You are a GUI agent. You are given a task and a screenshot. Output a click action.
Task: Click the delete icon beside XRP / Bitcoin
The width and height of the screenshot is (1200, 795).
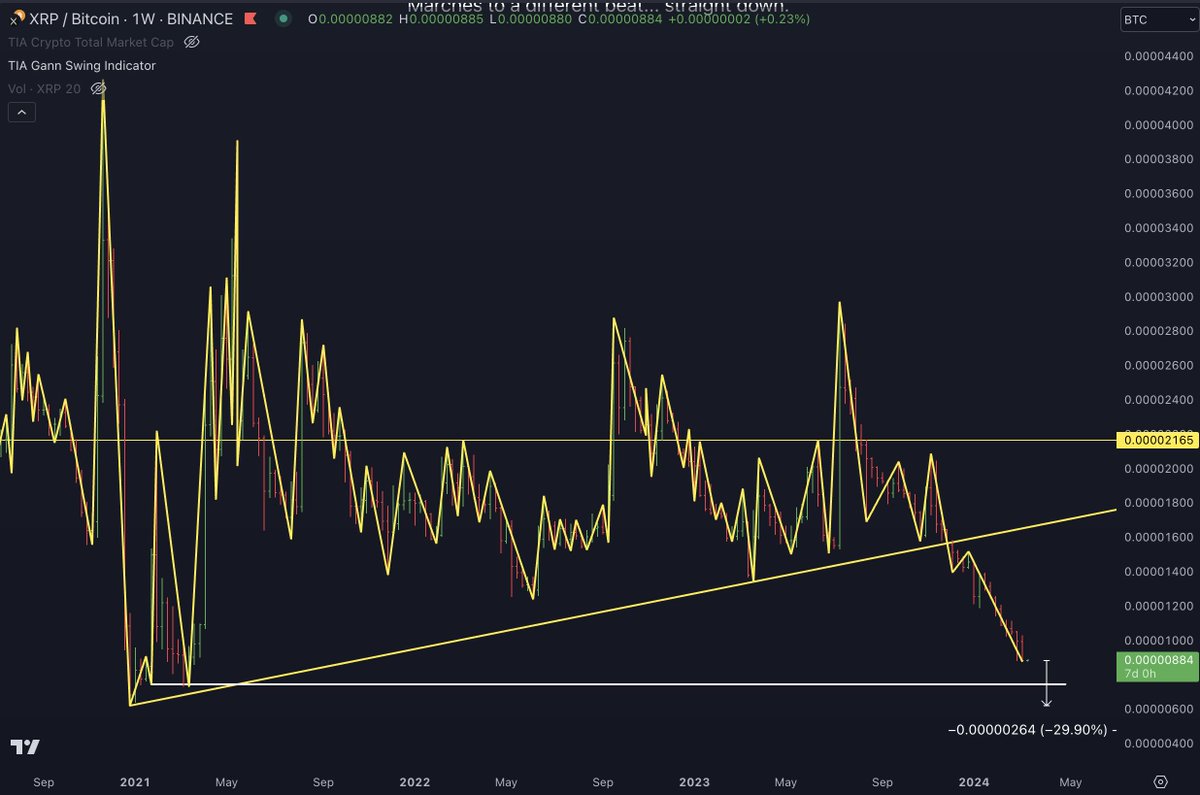pyautogui.click(x=251, y=18)
